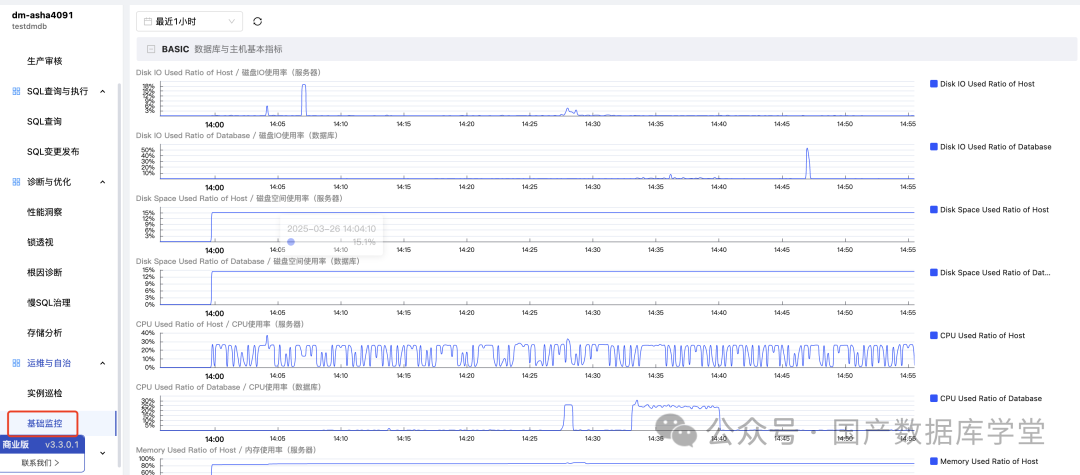This screenshot has width=1080, height=475.
Task: Click the 运维与自治 group label
Action: click(x=49, y=363)
